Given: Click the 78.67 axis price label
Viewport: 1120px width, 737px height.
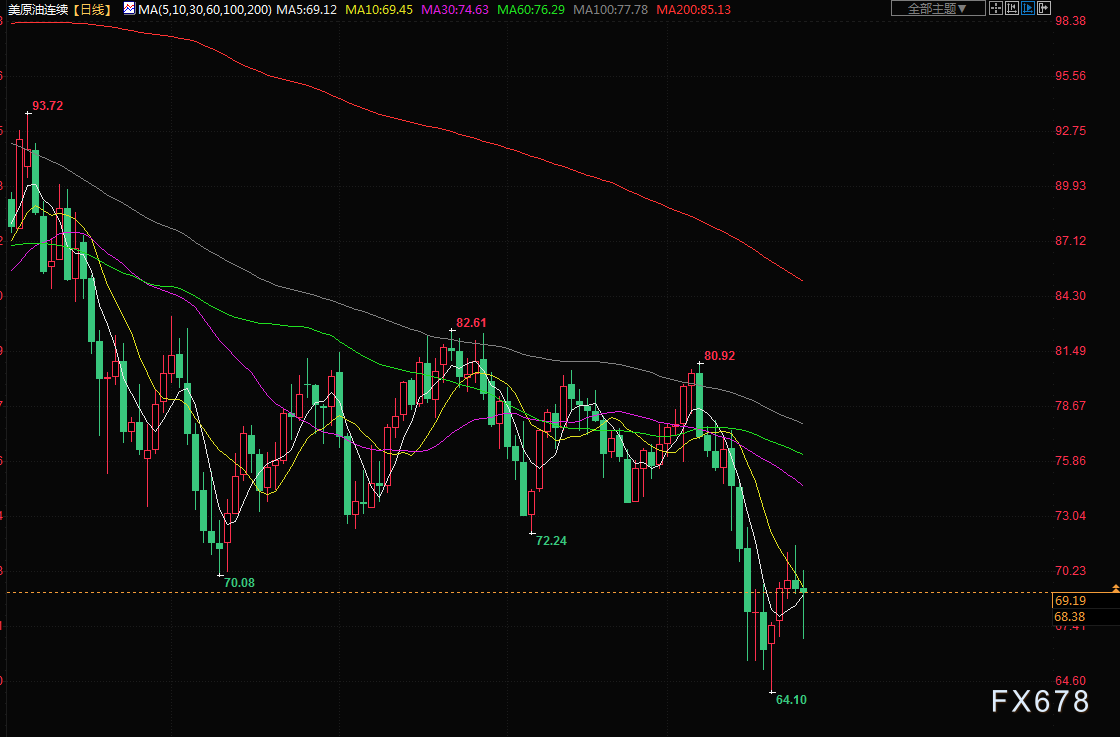Looking at the screenshot, I should tap(1070, 406).
